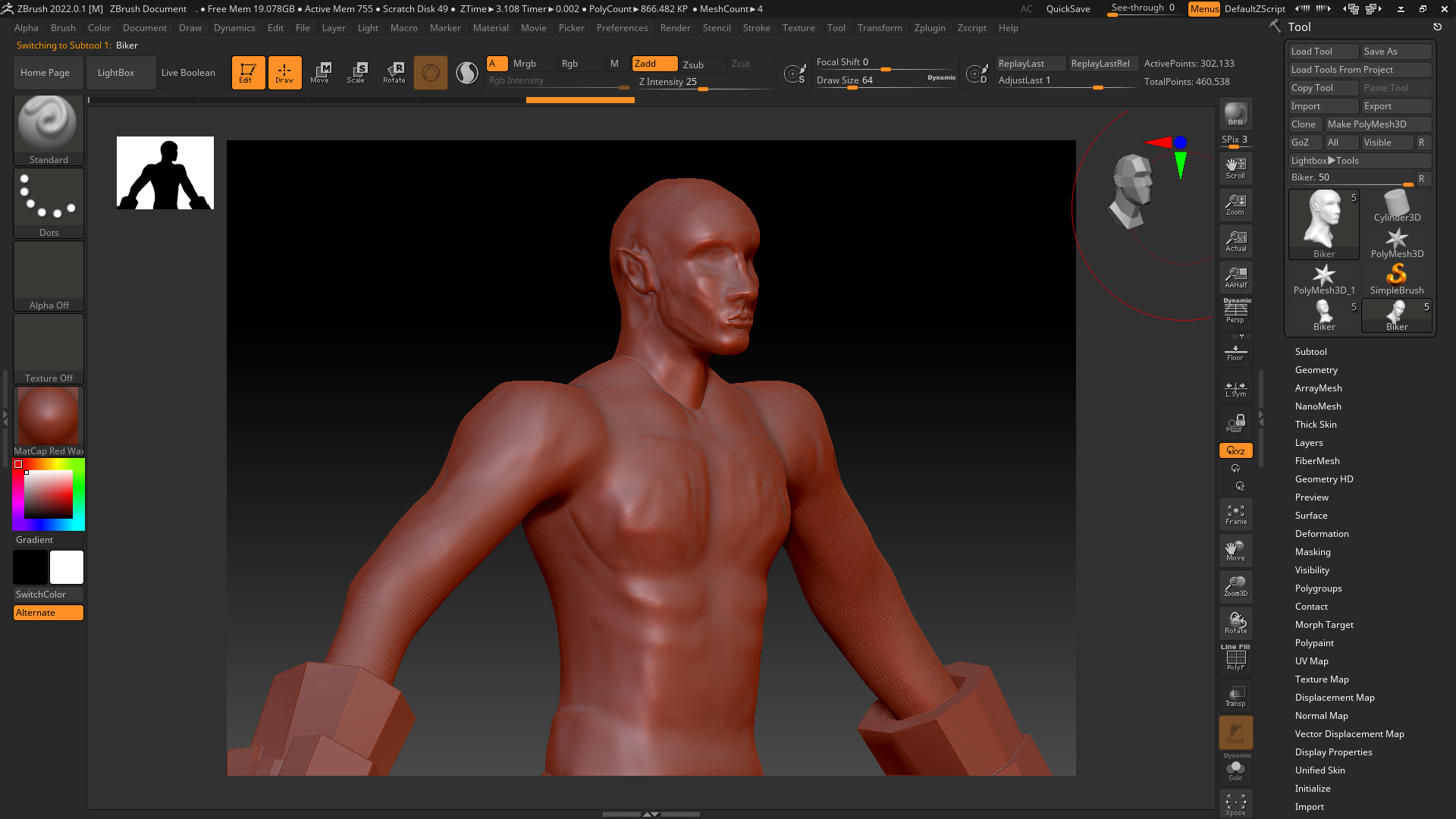Toggle the Floor grid icon
The width and height of the screenshot is (1456, 819).
pyautogui.click(x=1235, y=353)
